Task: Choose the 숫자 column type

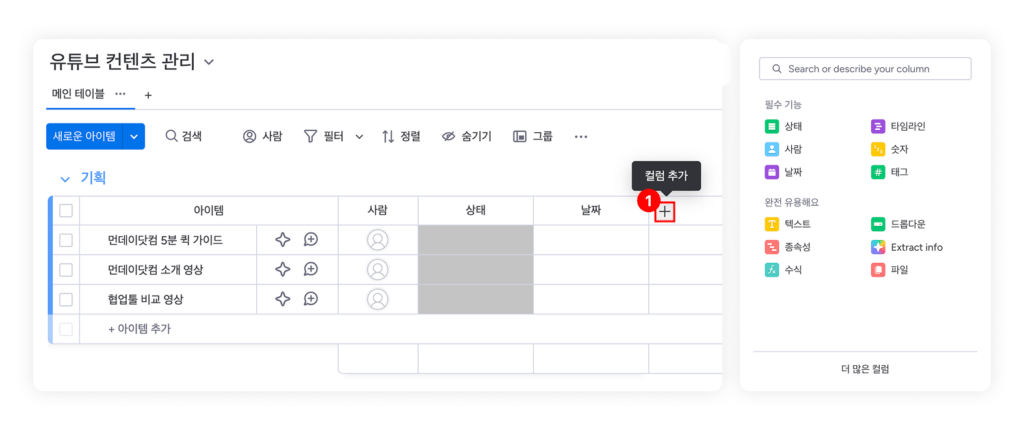Action: [x=878, y=149]
